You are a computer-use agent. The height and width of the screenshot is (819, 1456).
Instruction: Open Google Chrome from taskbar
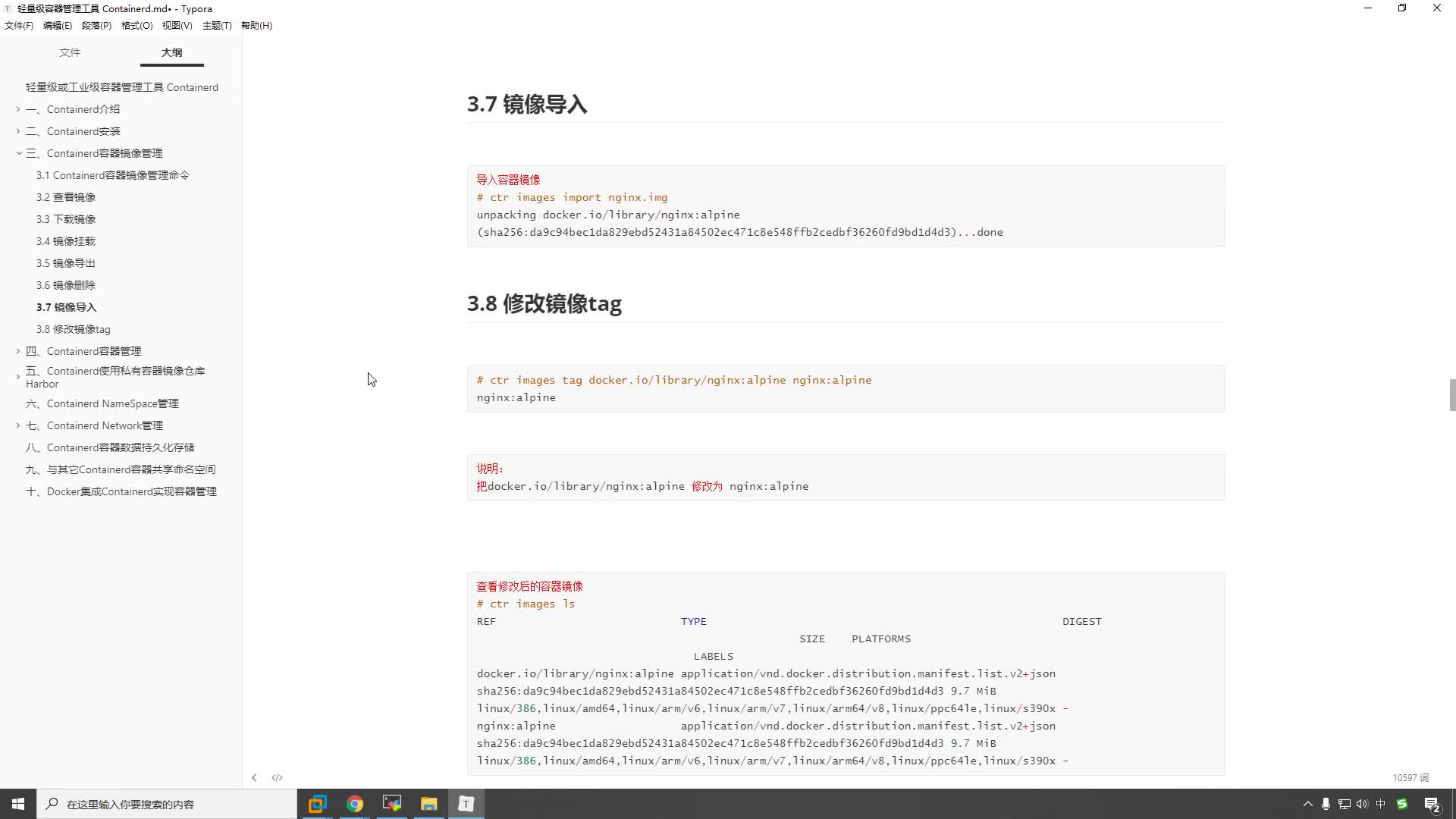pos(354,804)
